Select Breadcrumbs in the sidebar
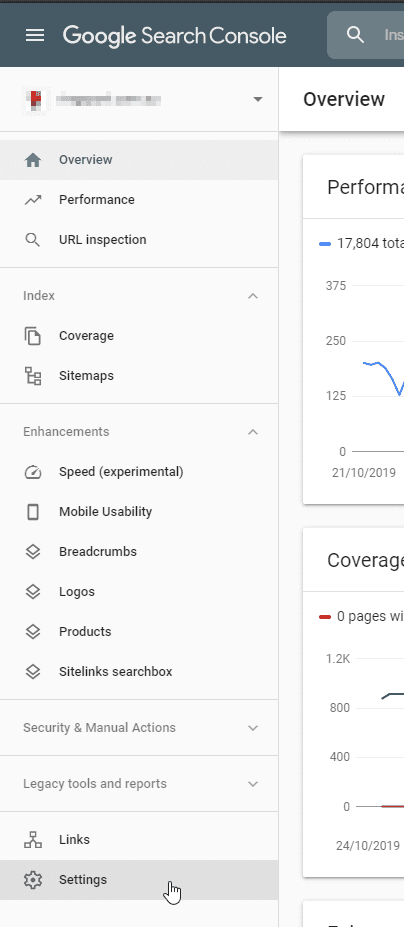Screen dimensions: 404x927 [x=139, y=552]
